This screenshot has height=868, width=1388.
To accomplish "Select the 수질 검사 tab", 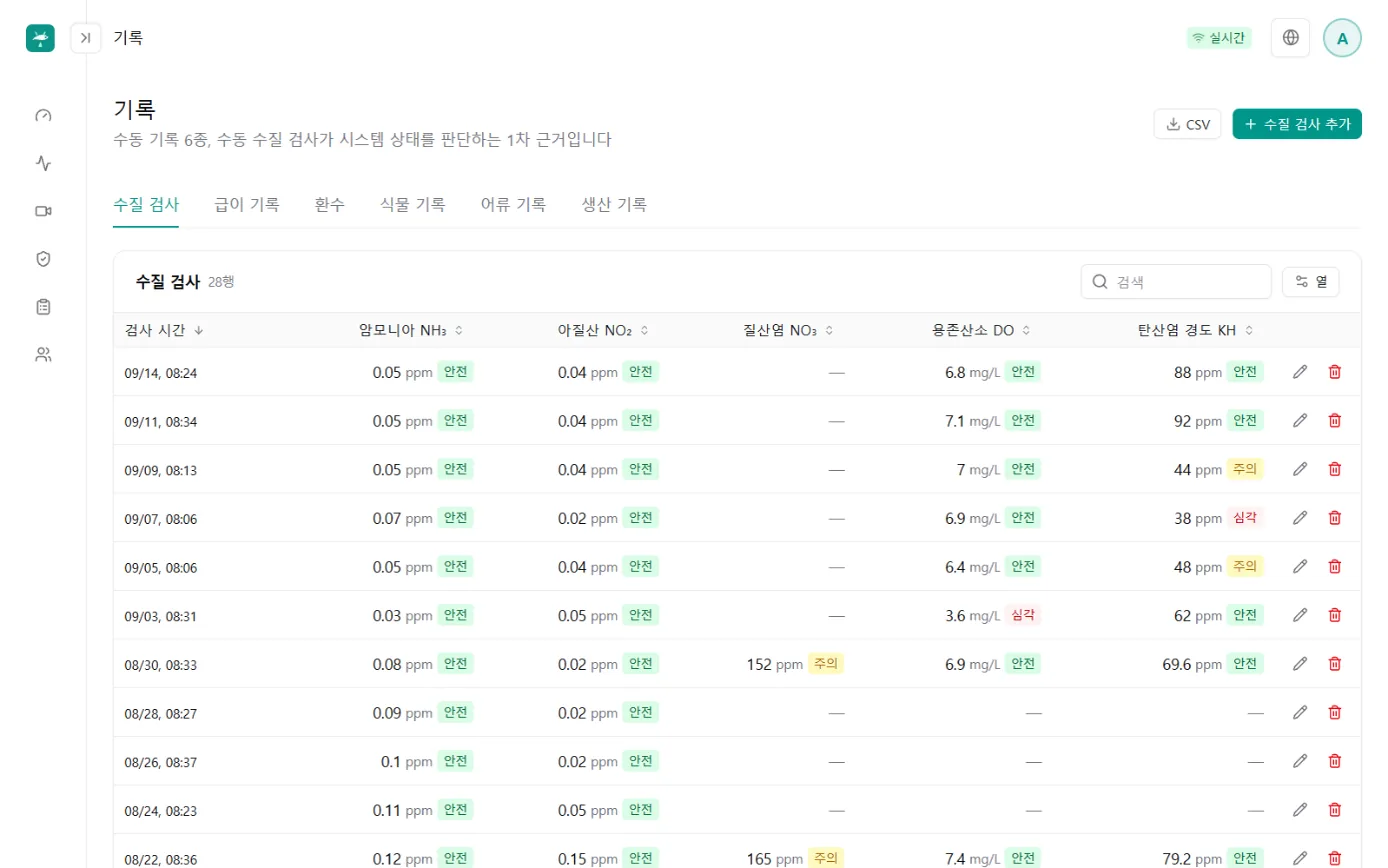I will (x=146, y=205).
